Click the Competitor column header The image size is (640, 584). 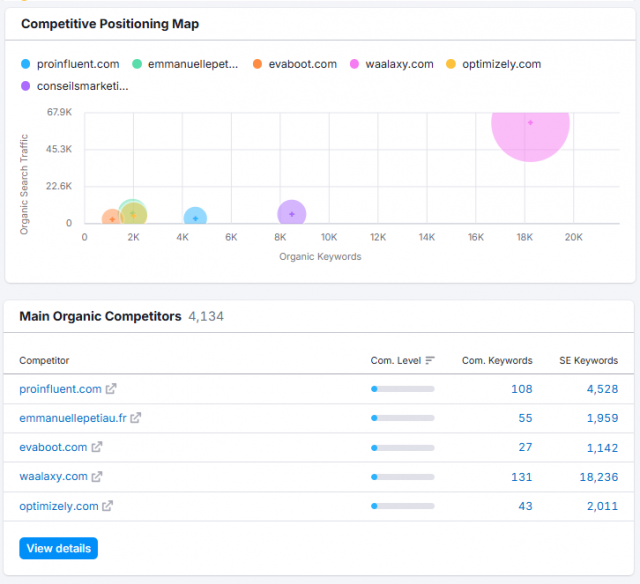44,360
